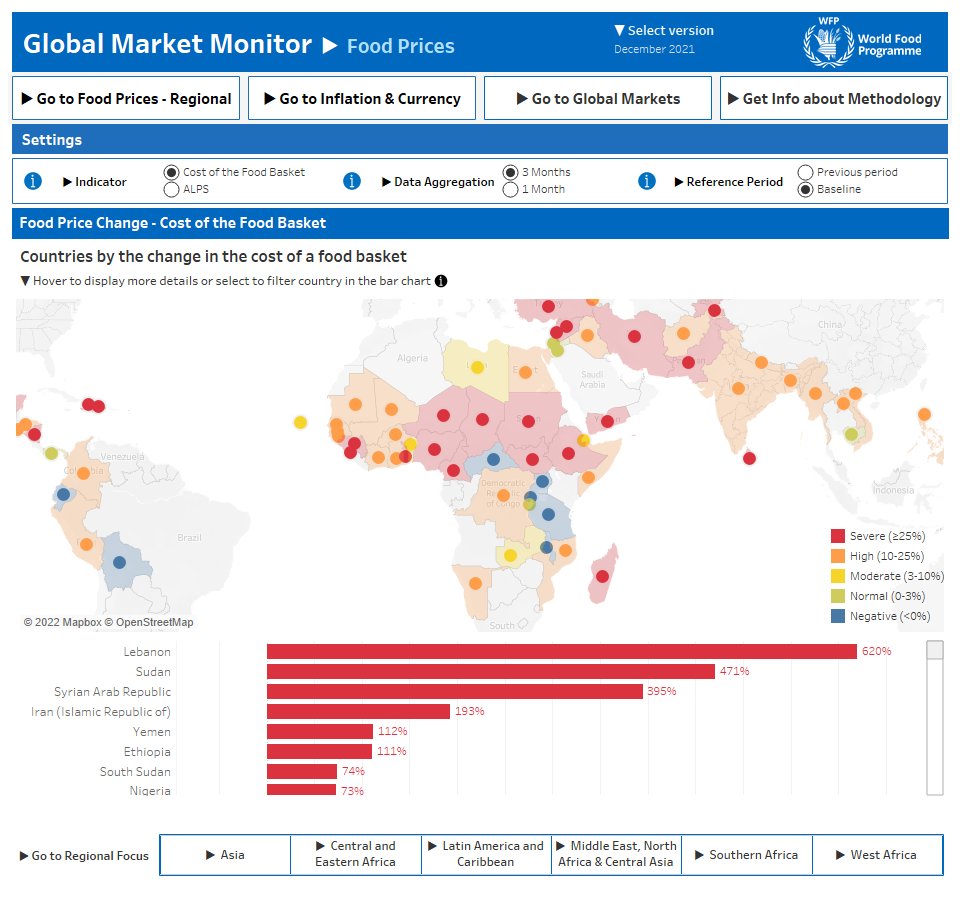
Task: Click the green dot on Cambodia
Action: point(851,434)
